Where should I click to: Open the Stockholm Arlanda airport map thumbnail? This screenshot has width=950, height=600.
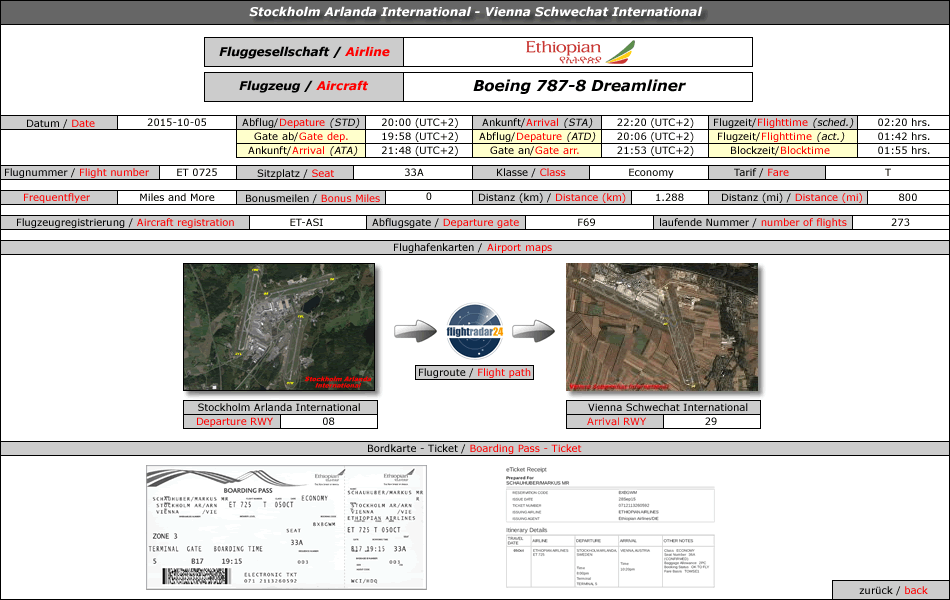[x=279, y=327]
